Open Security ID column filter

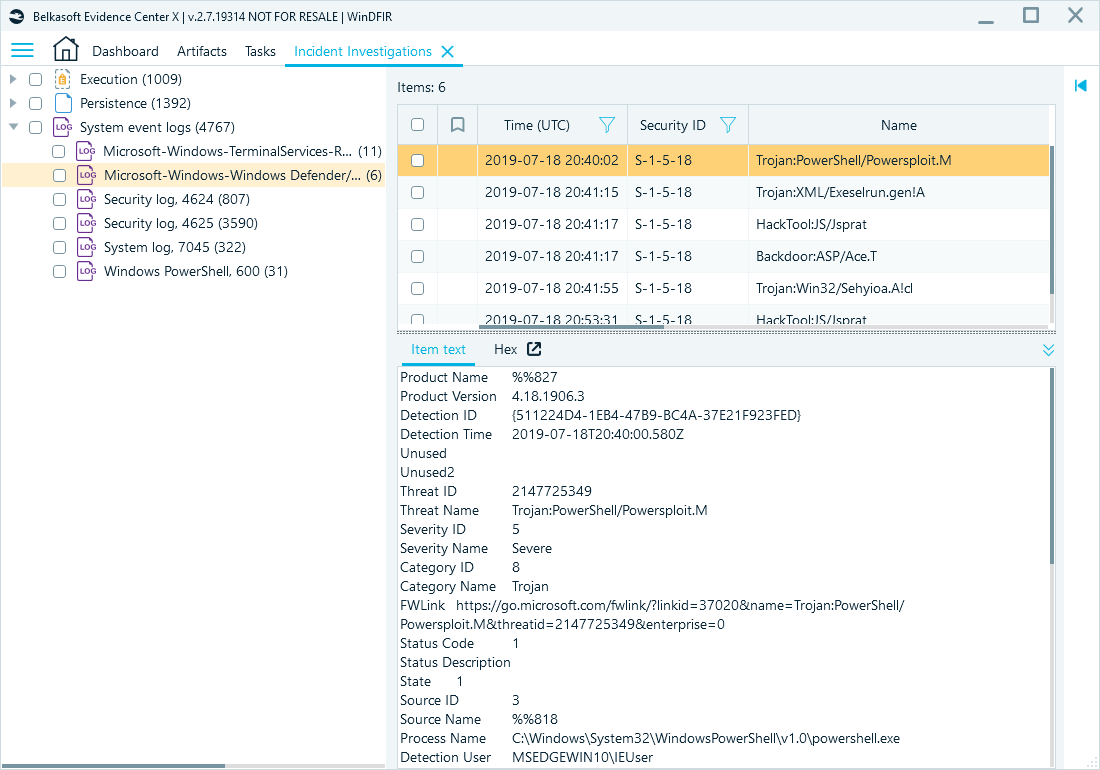click(x=728, y=125)
